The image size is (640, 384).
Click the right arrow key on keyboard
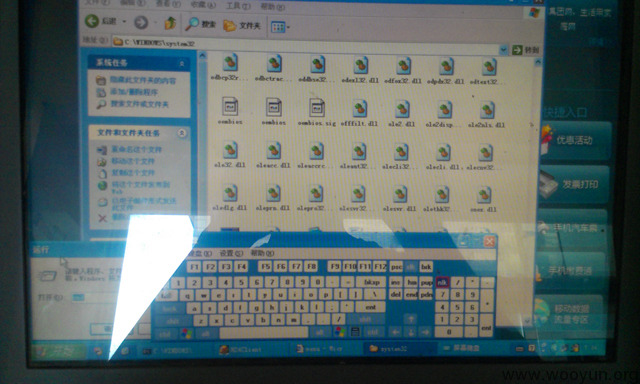click(x=425, y=332)
